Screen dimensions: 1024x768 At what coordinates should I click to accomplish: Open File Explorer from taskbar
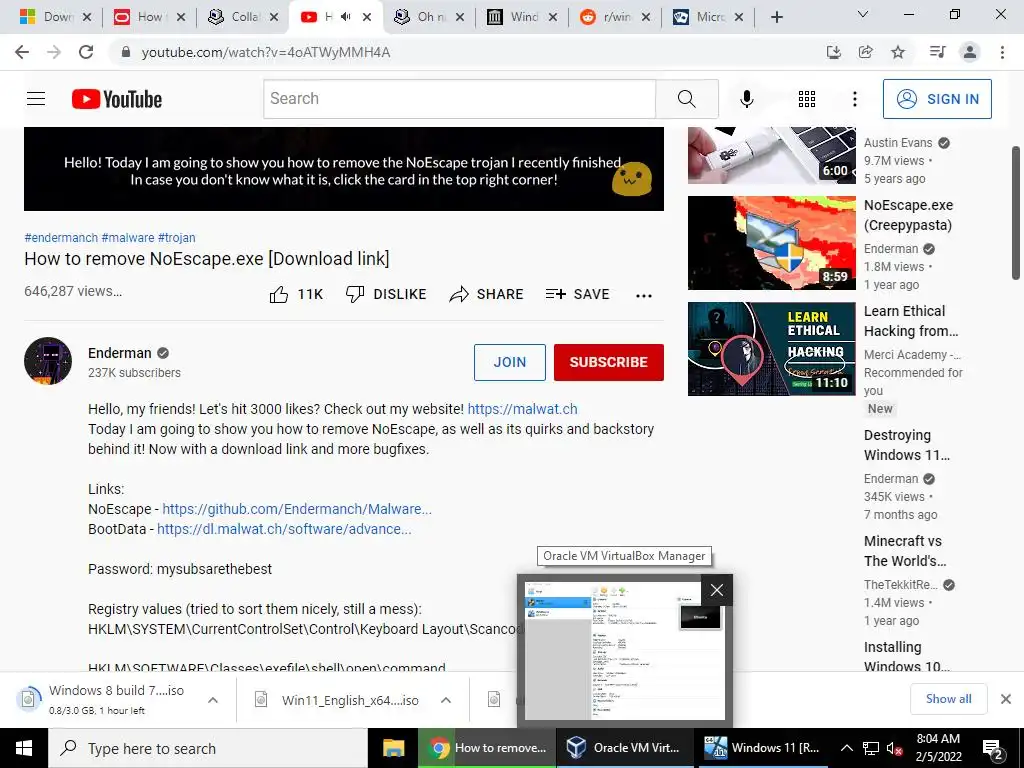click(x=393, y=748)
